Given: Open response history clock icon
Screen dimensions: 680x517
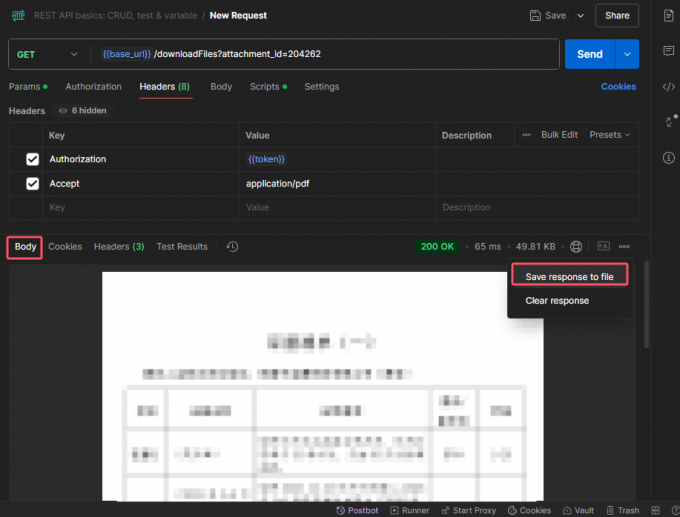Looking at the screenshot, I should tap(232, 247).
